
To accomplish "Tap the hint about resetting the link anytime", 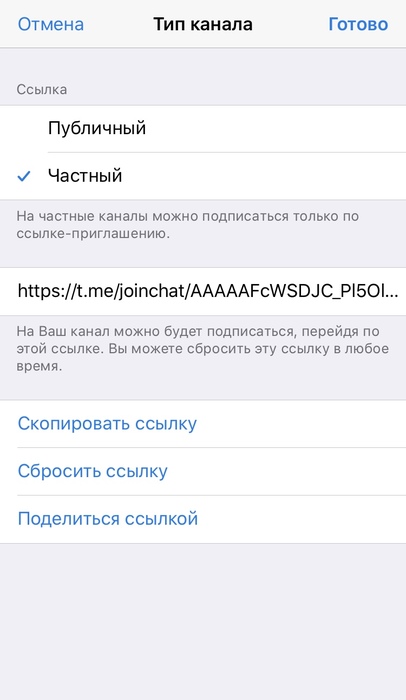I will point(202,349).
